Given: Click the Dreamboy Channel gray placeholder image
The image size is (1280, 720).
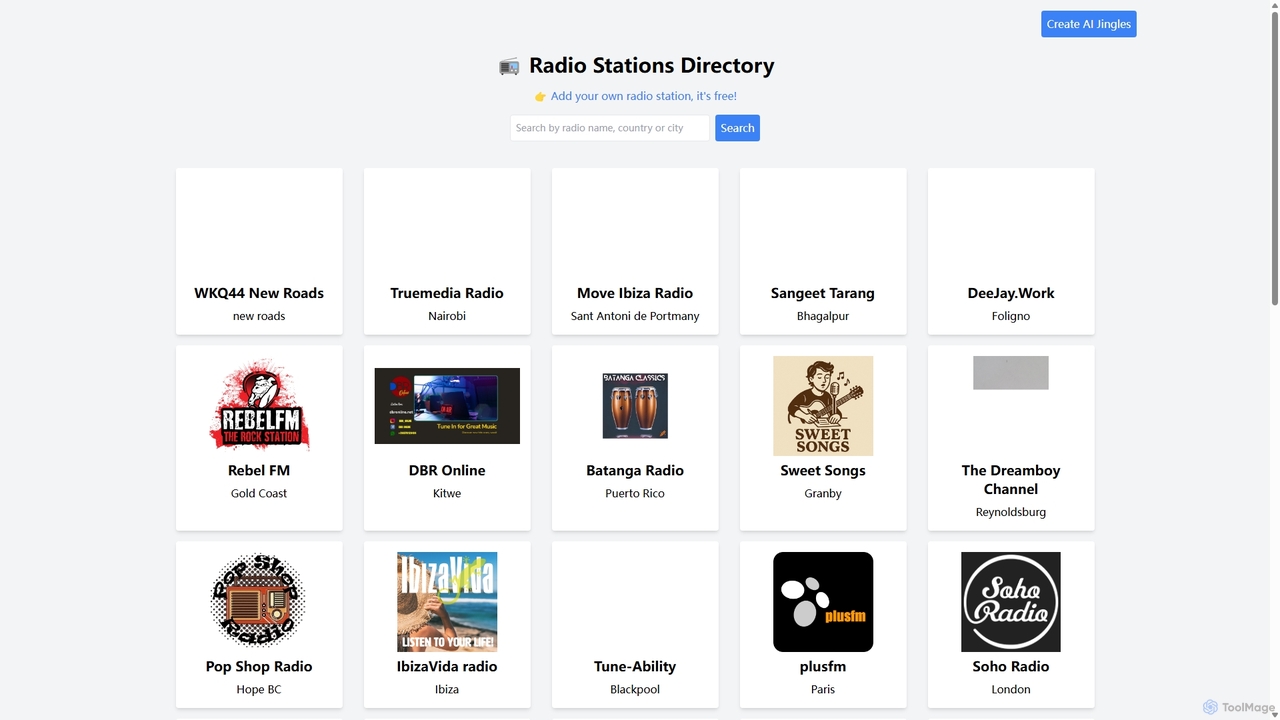Looking at the screenshot, I should [x=1011, y=373].
